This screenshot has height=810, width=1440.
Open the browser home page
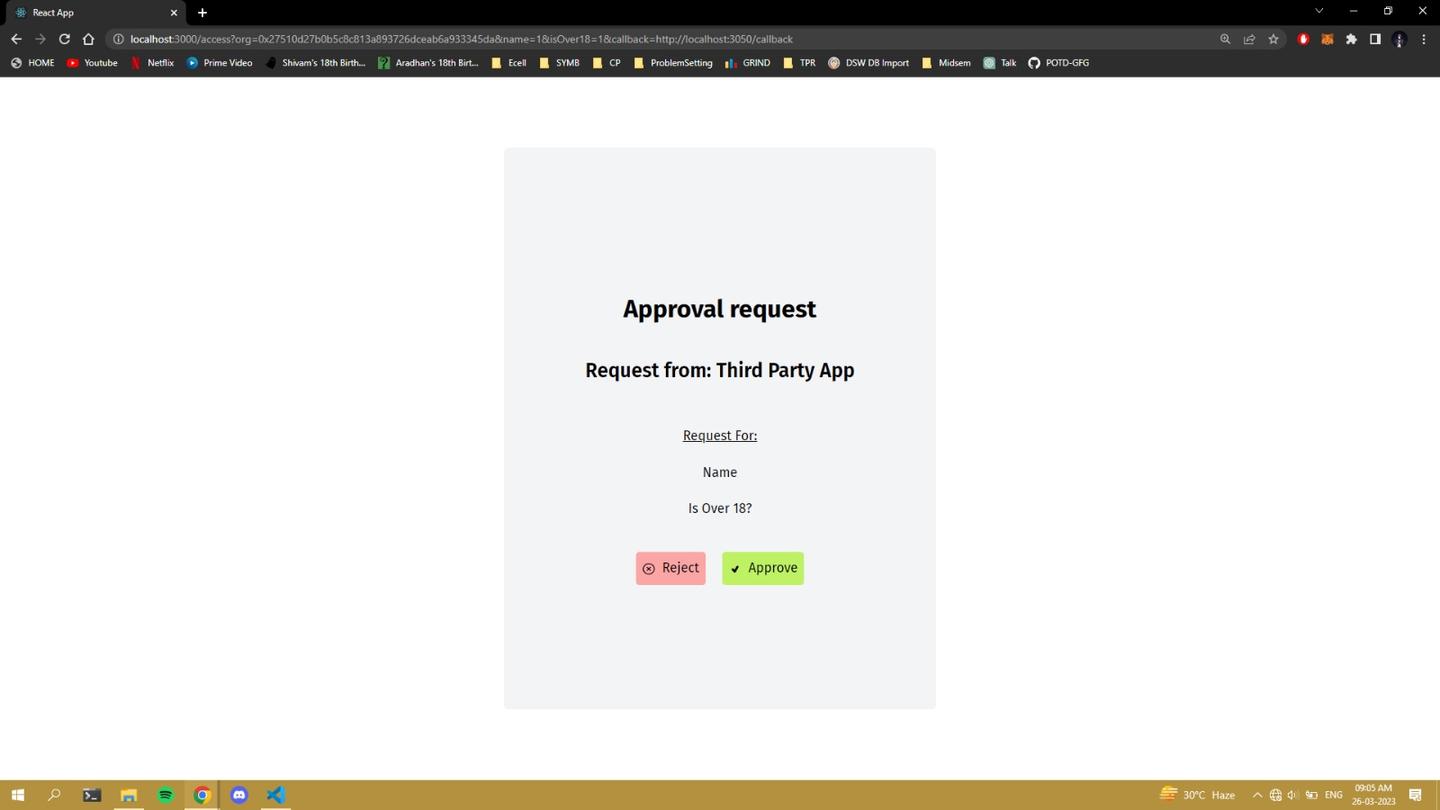click(88, 39)
